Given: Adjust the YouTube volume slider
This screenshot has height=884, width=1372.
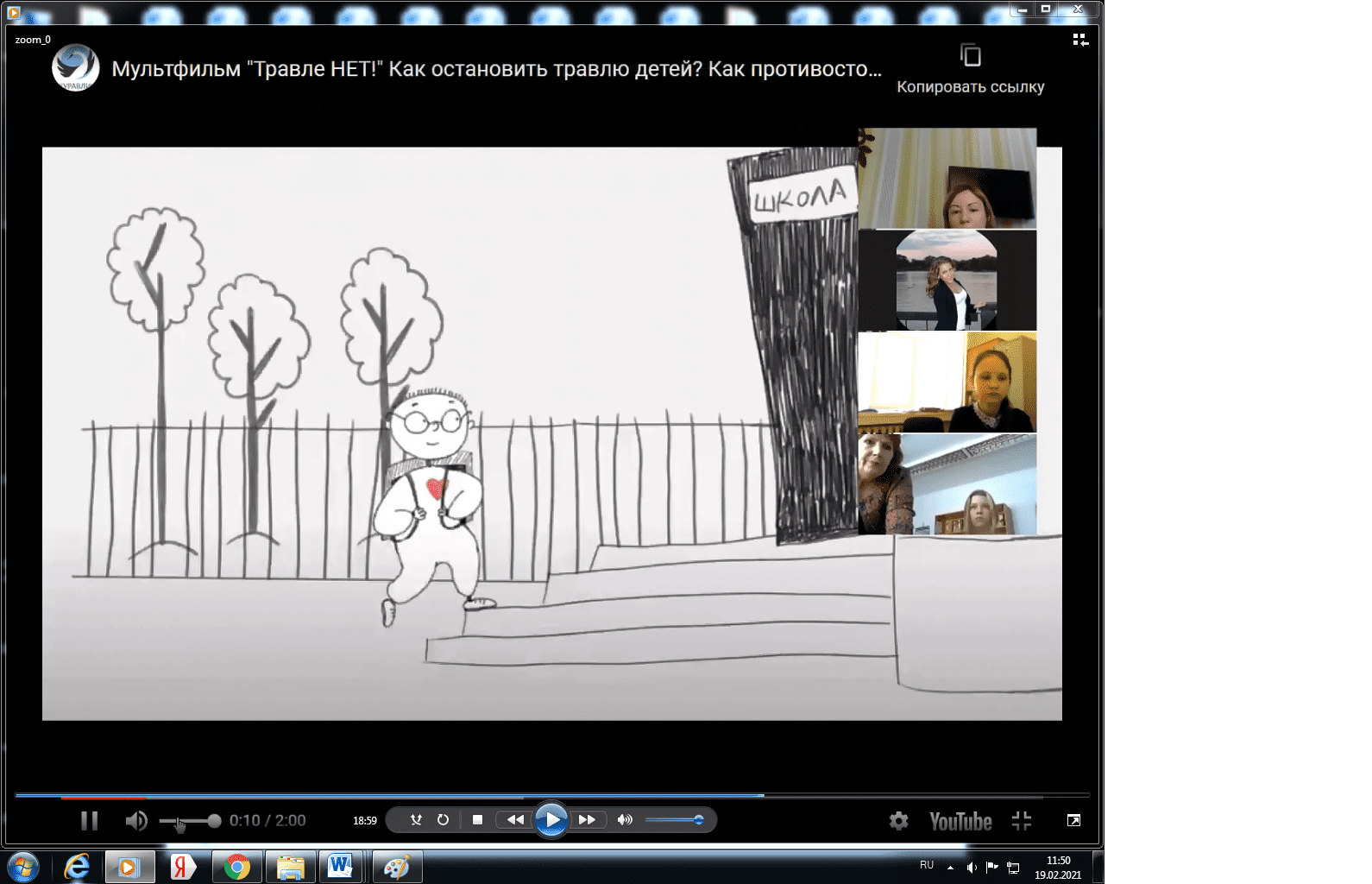Looking at the screenshot, I should point(190,821).
